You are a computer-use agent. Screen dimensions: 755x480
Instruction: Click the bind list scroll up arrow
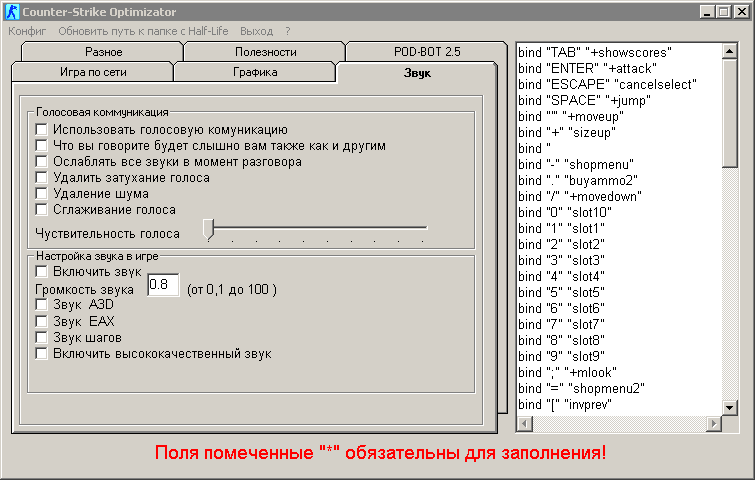click(729, 51)
